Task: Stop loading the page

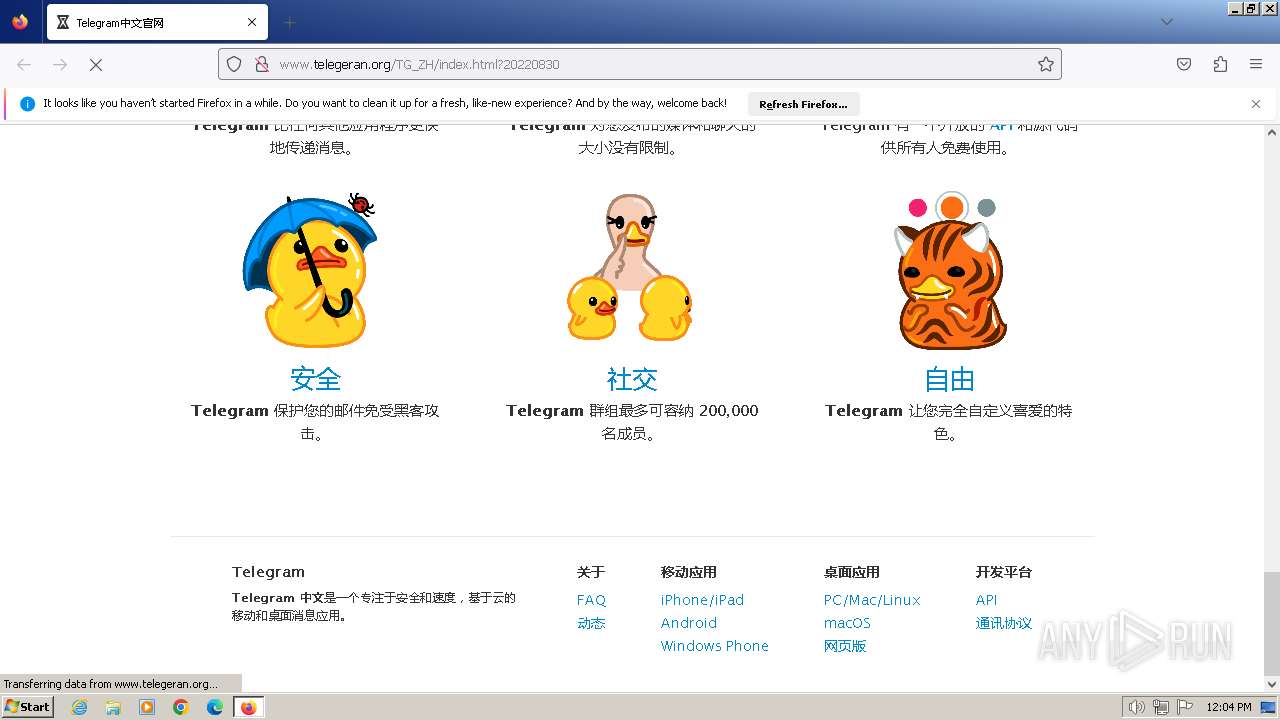Action: click(x=96, y=64)
